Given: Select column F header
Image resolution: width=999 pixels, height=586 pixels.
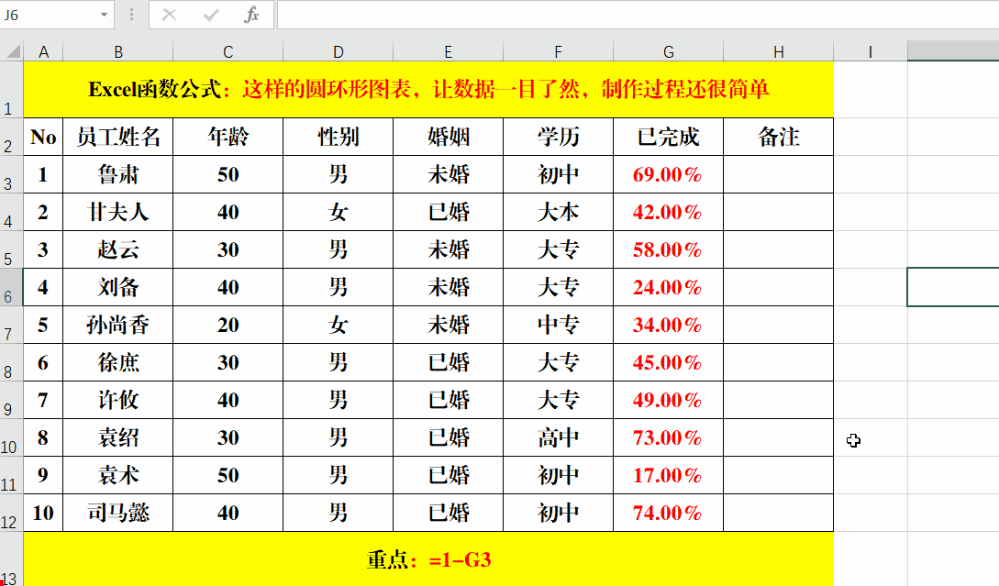Looking at the screenshot, I should click(558, 52).
